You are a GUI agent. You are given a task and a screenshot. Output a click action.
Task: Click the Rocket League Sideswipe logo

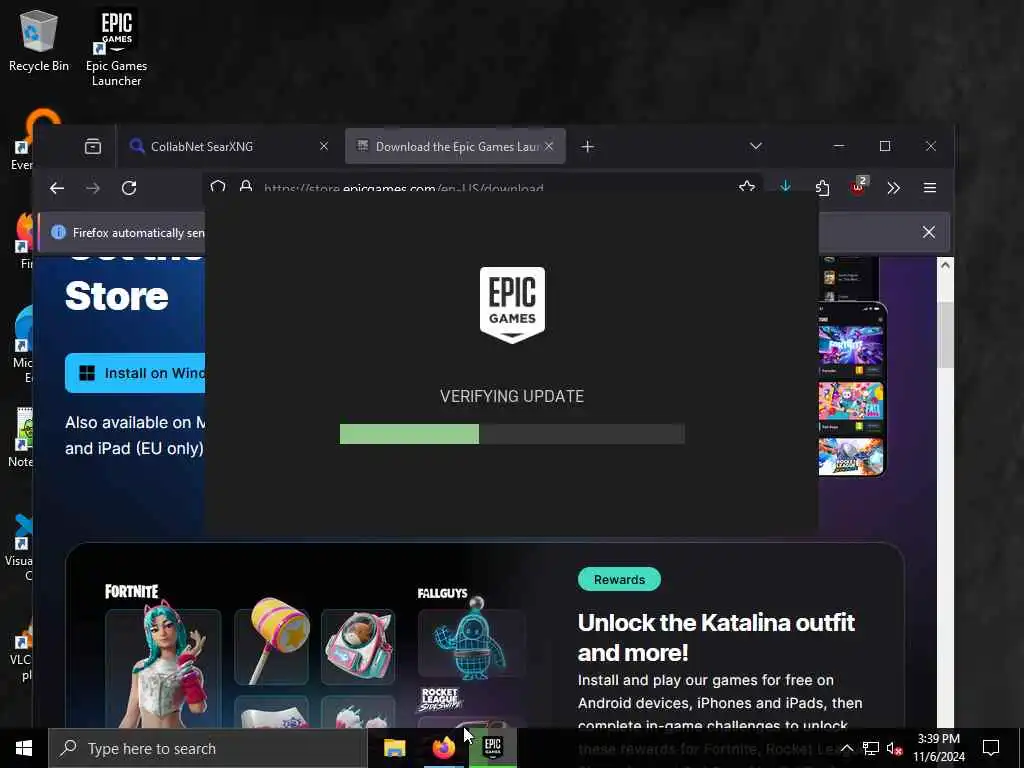[x=440, y=699]
